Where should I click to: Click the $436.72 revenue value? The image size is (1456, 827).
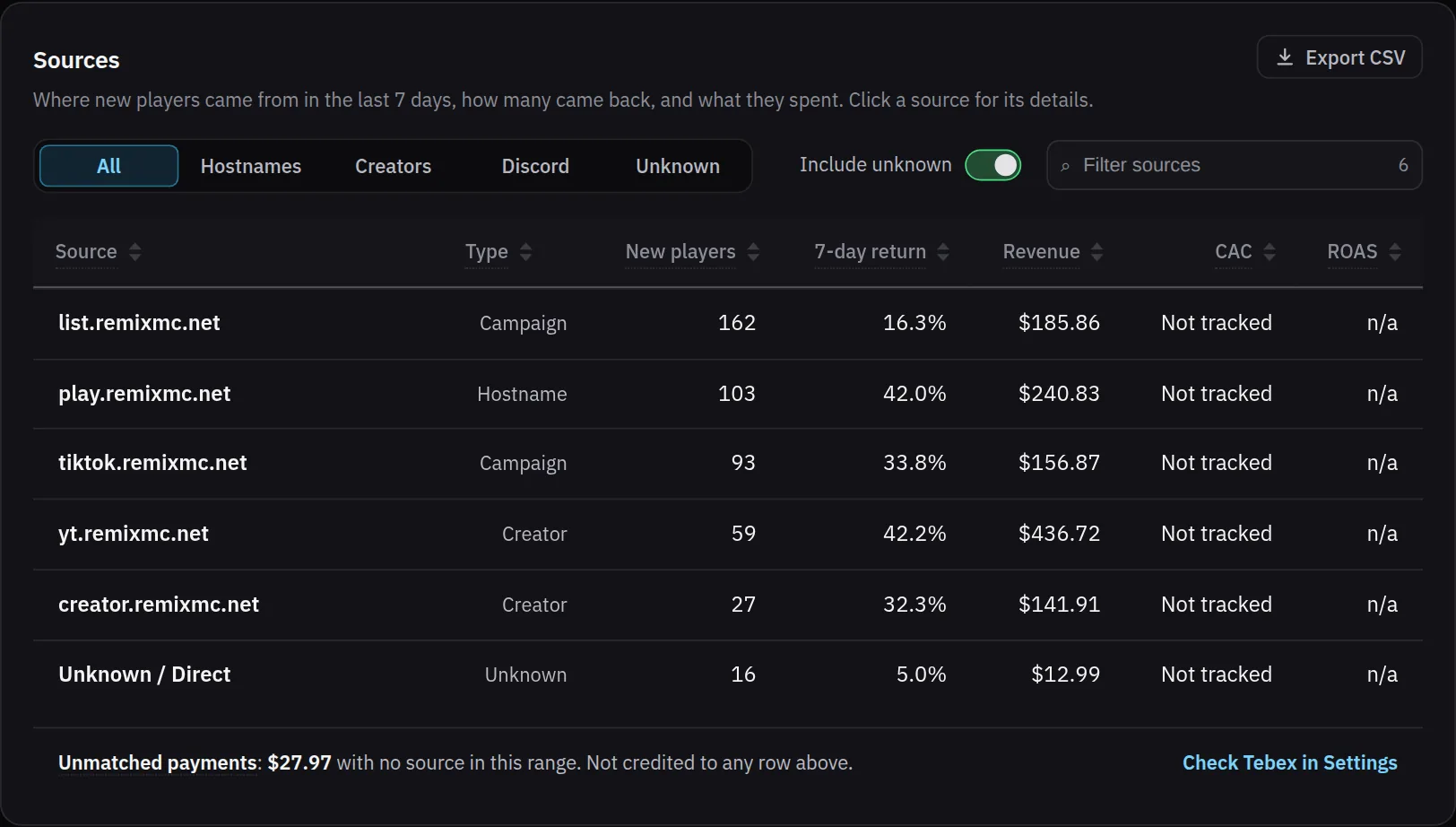coord(1059,534)
